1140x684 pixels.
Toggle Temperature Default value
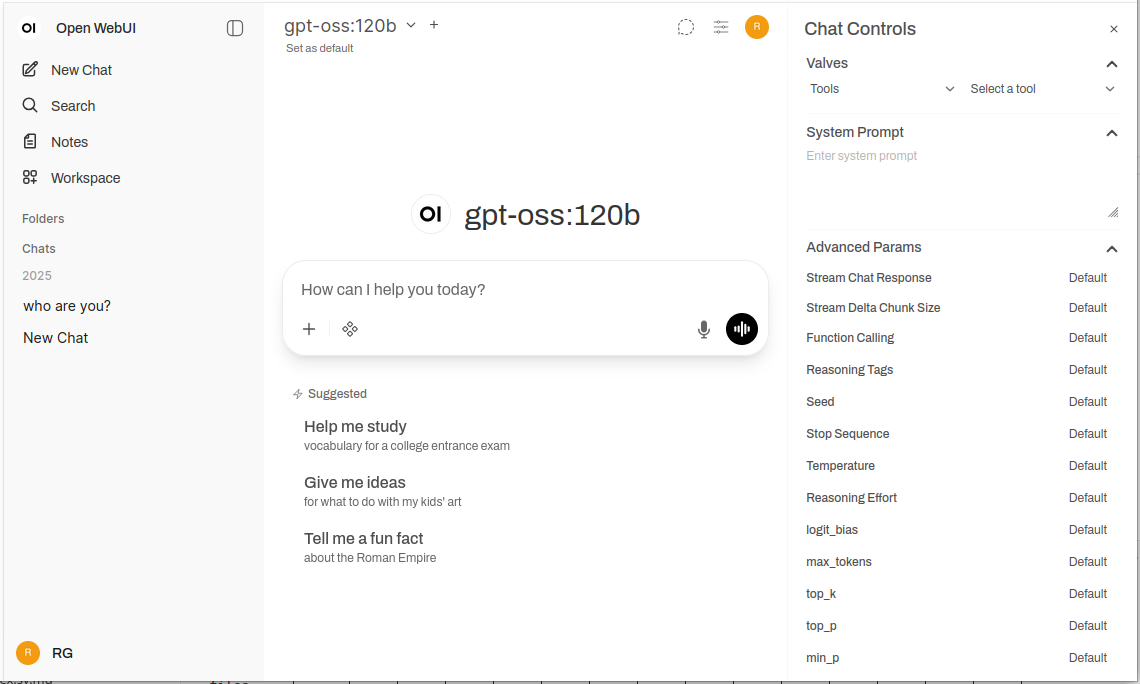(x=1087, y=466)
